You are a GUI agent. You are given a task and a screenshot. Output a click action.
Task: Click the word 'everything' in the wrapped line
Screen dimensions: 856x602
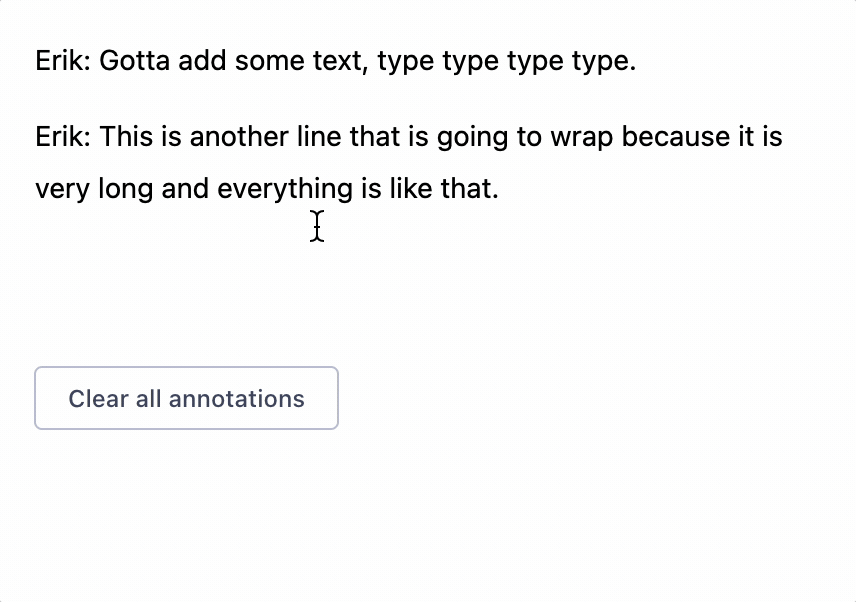284,188
